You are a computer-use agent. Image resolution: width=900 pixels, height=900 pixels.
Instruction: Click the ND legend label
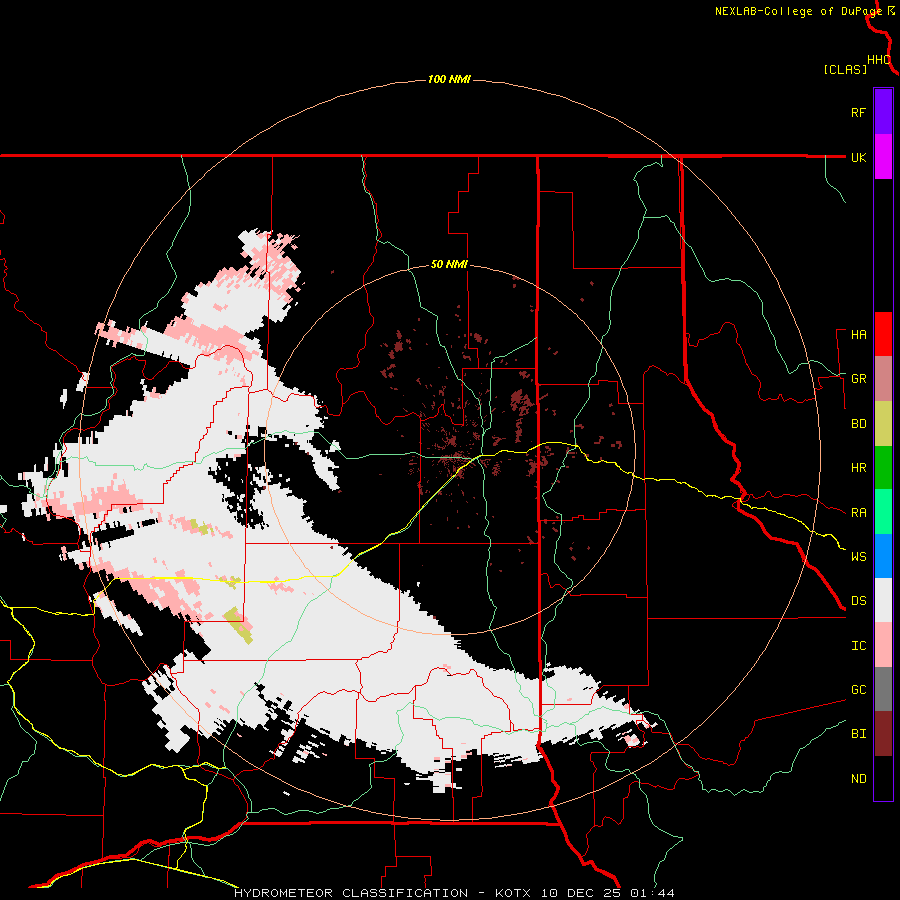tap(859, 779)
